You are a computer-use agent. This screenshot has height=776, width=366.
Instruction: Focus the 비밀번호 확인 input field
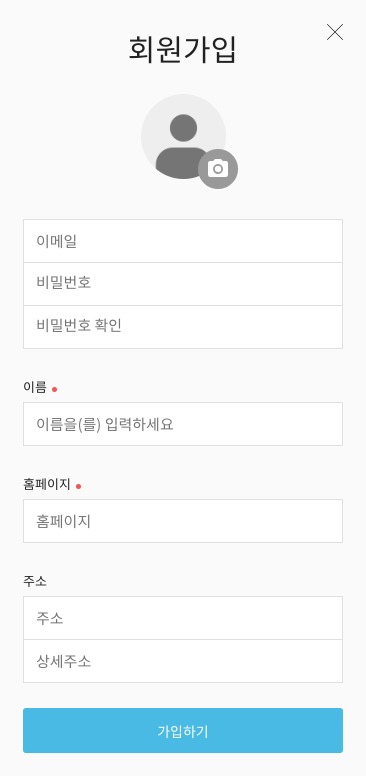pos(183,327)
